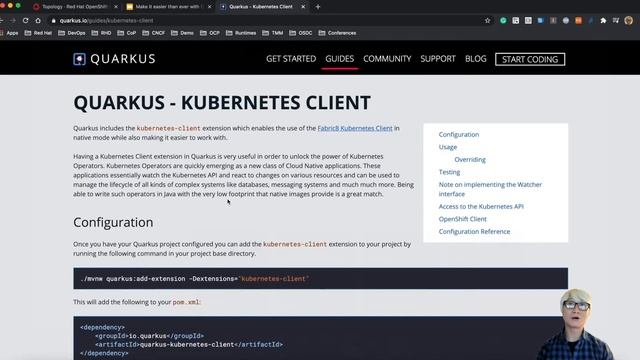The height and width of the screenshot is (360, 640).
Task: Click the START CODING button
Action: point(530,59)
